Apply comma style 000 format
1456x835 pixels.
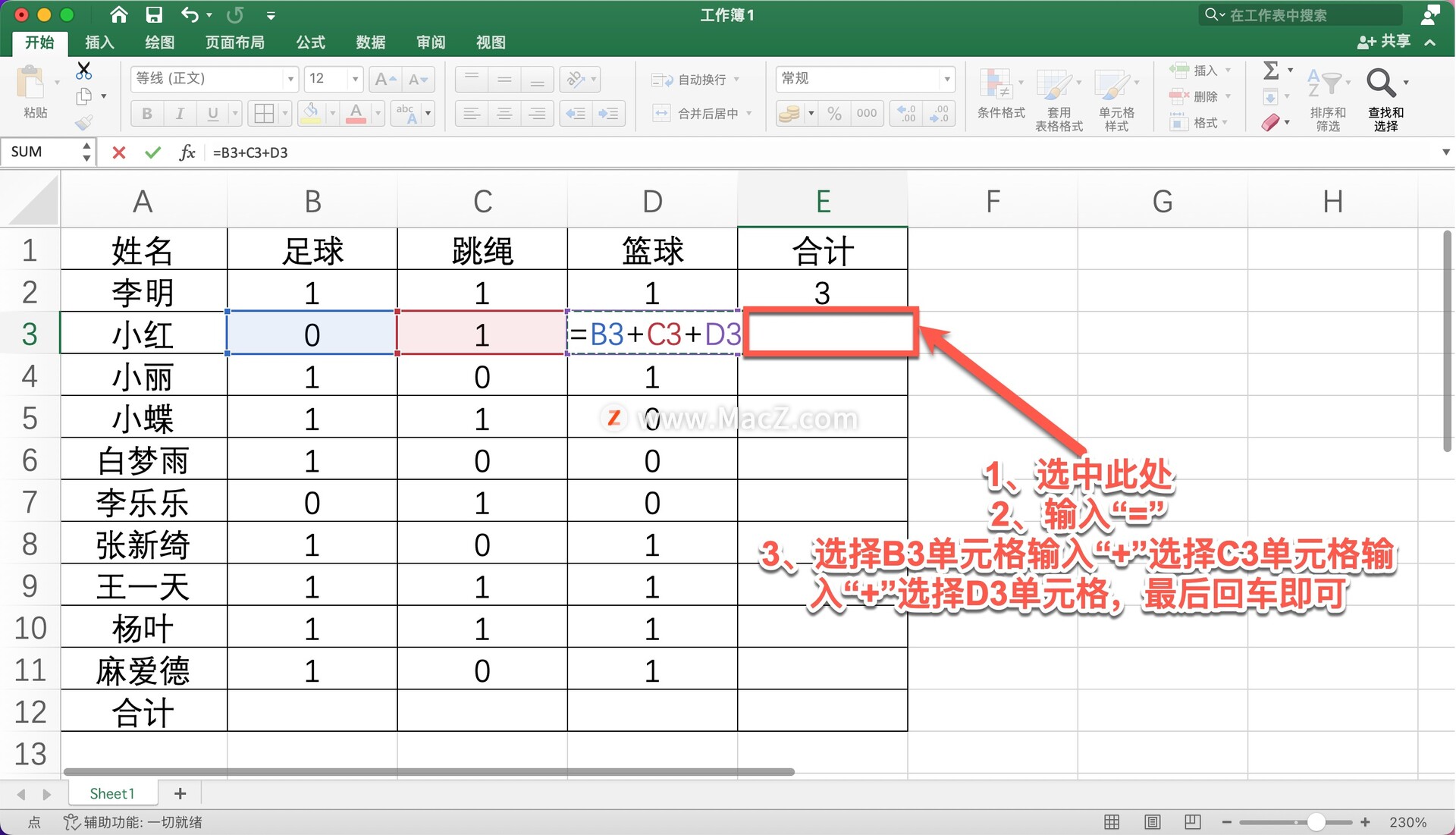point(867,114)
